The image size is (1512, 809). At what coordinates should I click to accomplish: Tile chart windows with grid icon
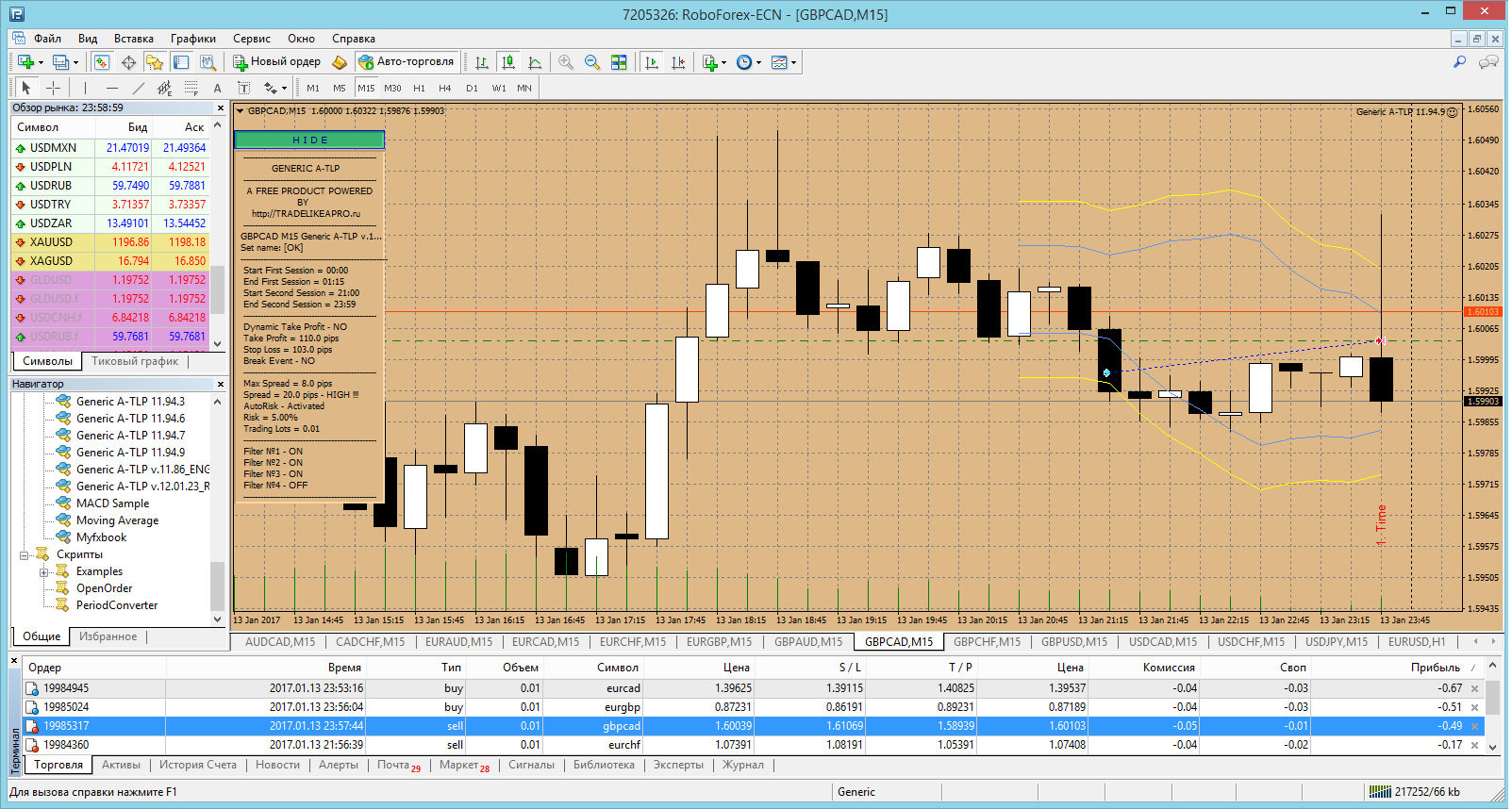[619, 62]
